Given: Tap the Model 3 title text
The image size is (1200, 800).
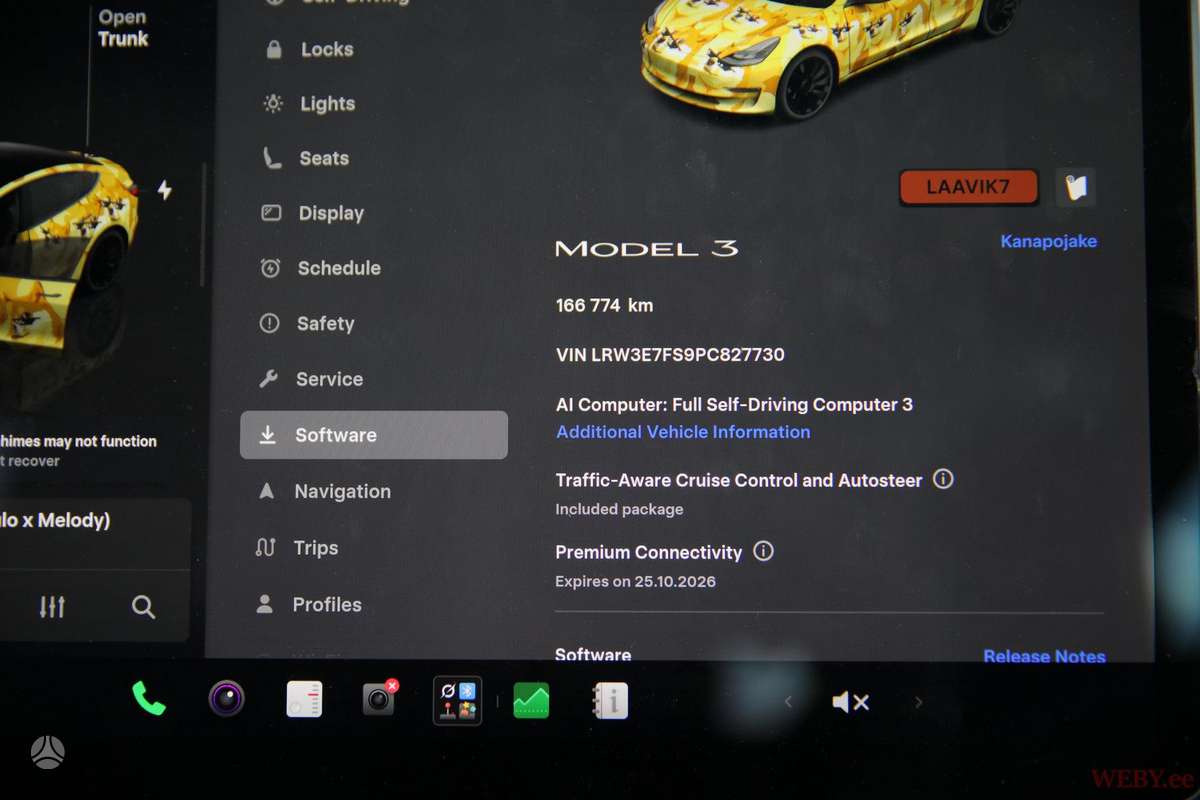Looking at the screenshot, I should click(x=646, y=248).
